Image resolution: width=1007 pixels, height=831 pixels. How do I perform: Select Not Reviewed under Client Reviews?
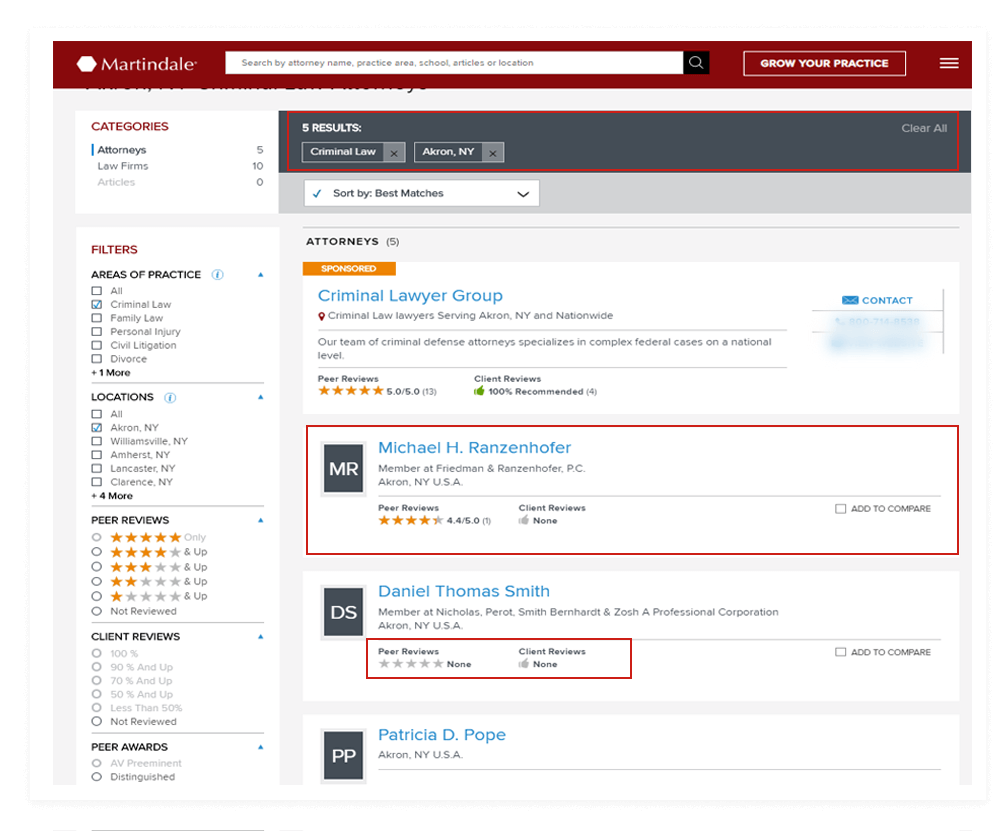(x=96, y=721)
